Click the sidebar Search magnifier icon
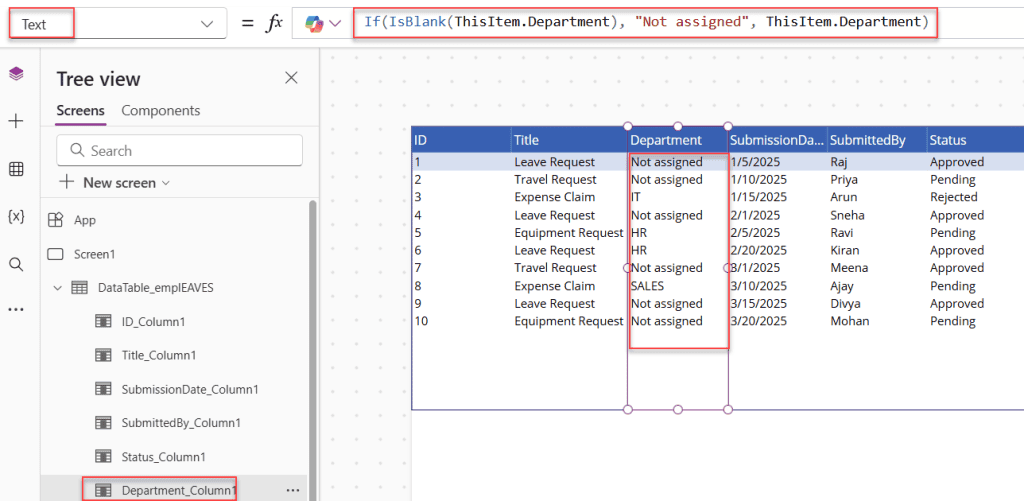This screenshot has width=1024, height=501. pos(16,265)
